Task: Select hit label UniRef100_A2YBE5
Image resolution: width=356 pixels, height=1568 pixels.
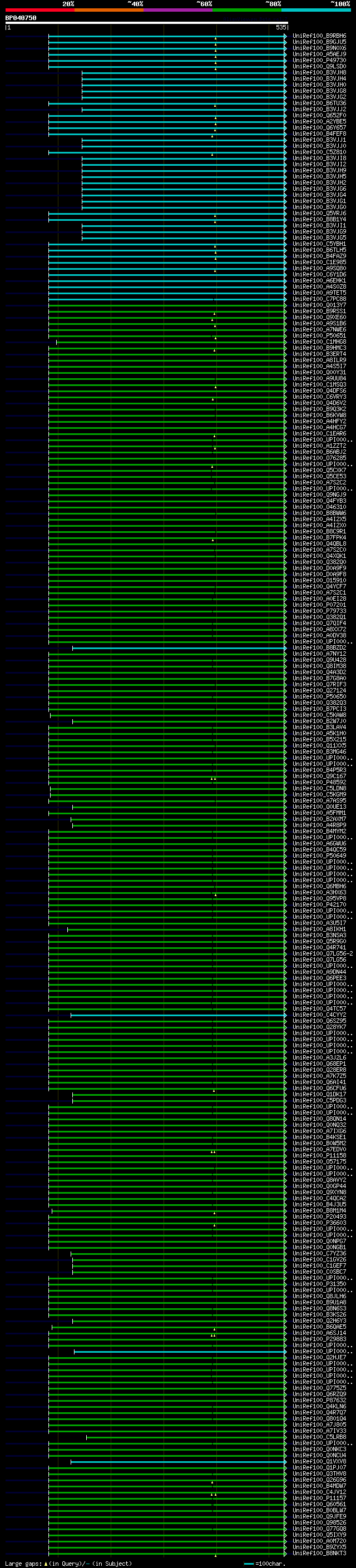Action: [319, 121]
